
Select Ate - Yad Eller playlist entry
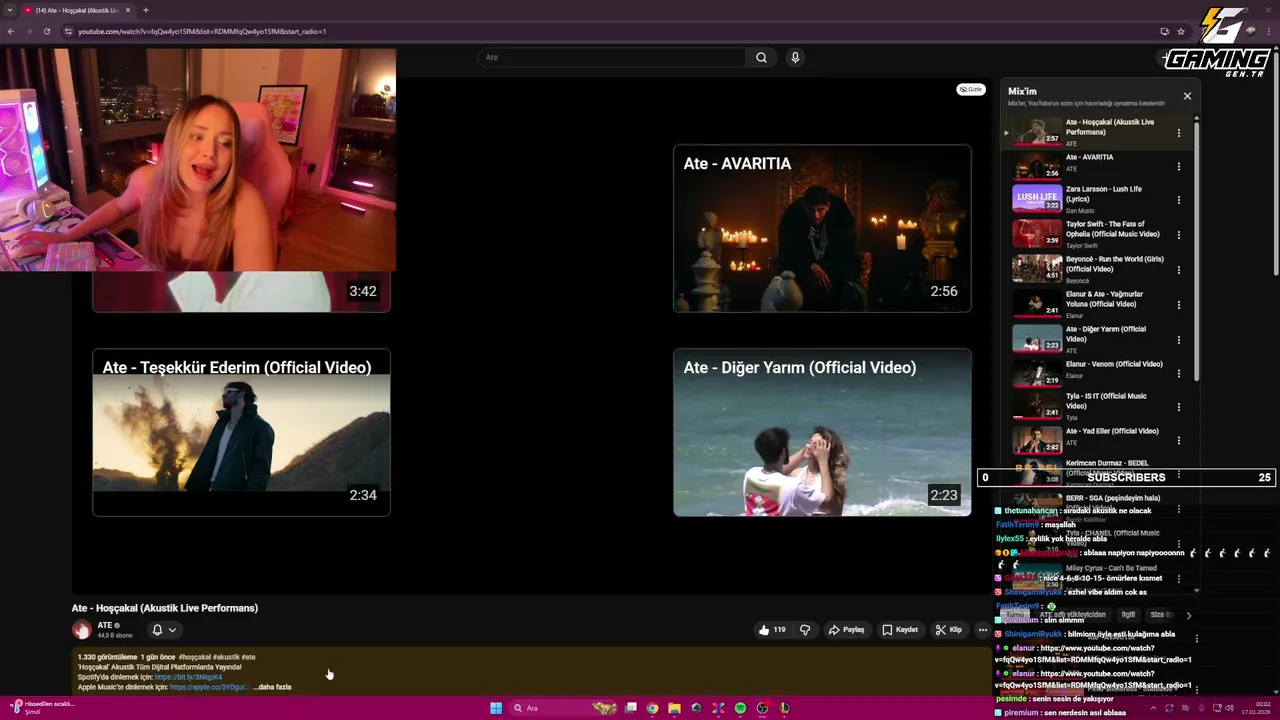pos(1090,440)
